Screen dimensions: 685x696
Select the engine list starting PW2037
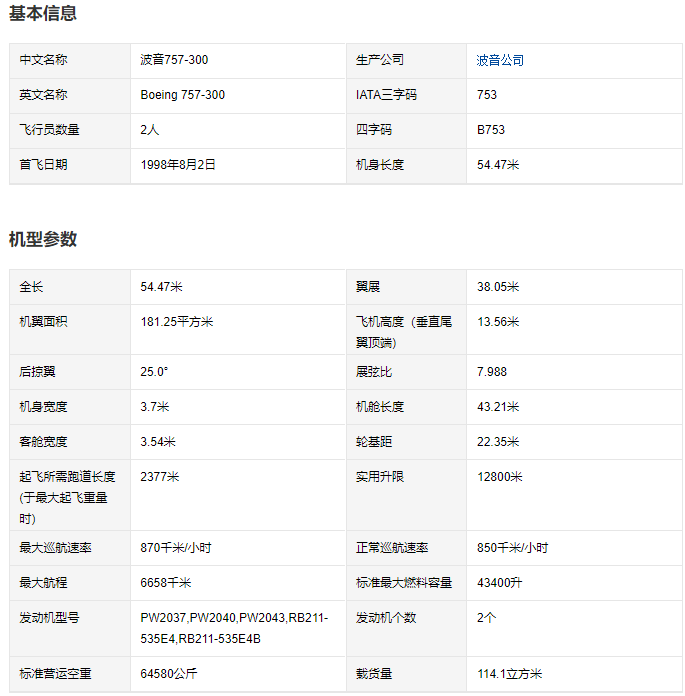coord(234,628)
